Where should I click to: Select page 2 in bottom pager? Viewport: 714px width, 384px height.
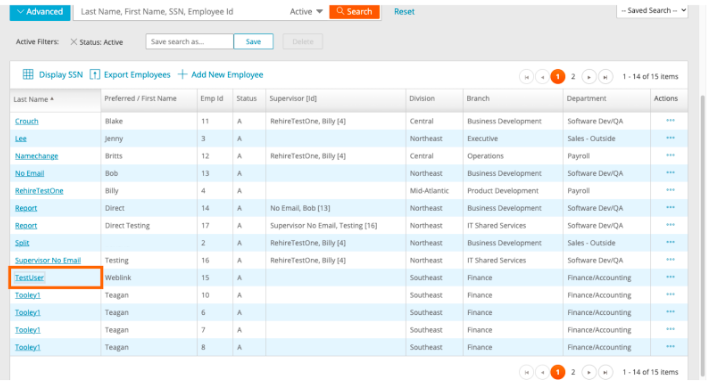[573, 372]
